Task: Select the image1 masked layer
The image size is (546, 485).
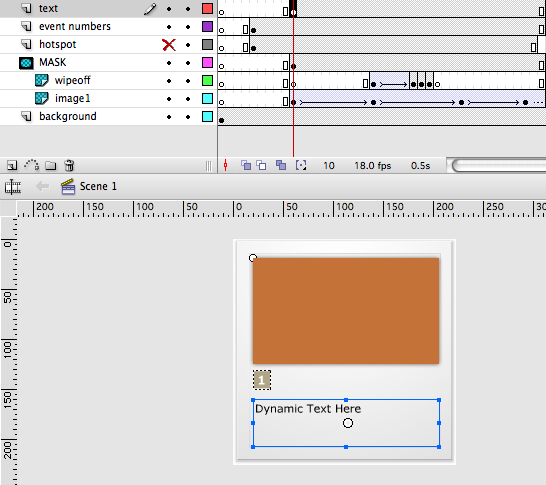Action: (x=72, y=99)
